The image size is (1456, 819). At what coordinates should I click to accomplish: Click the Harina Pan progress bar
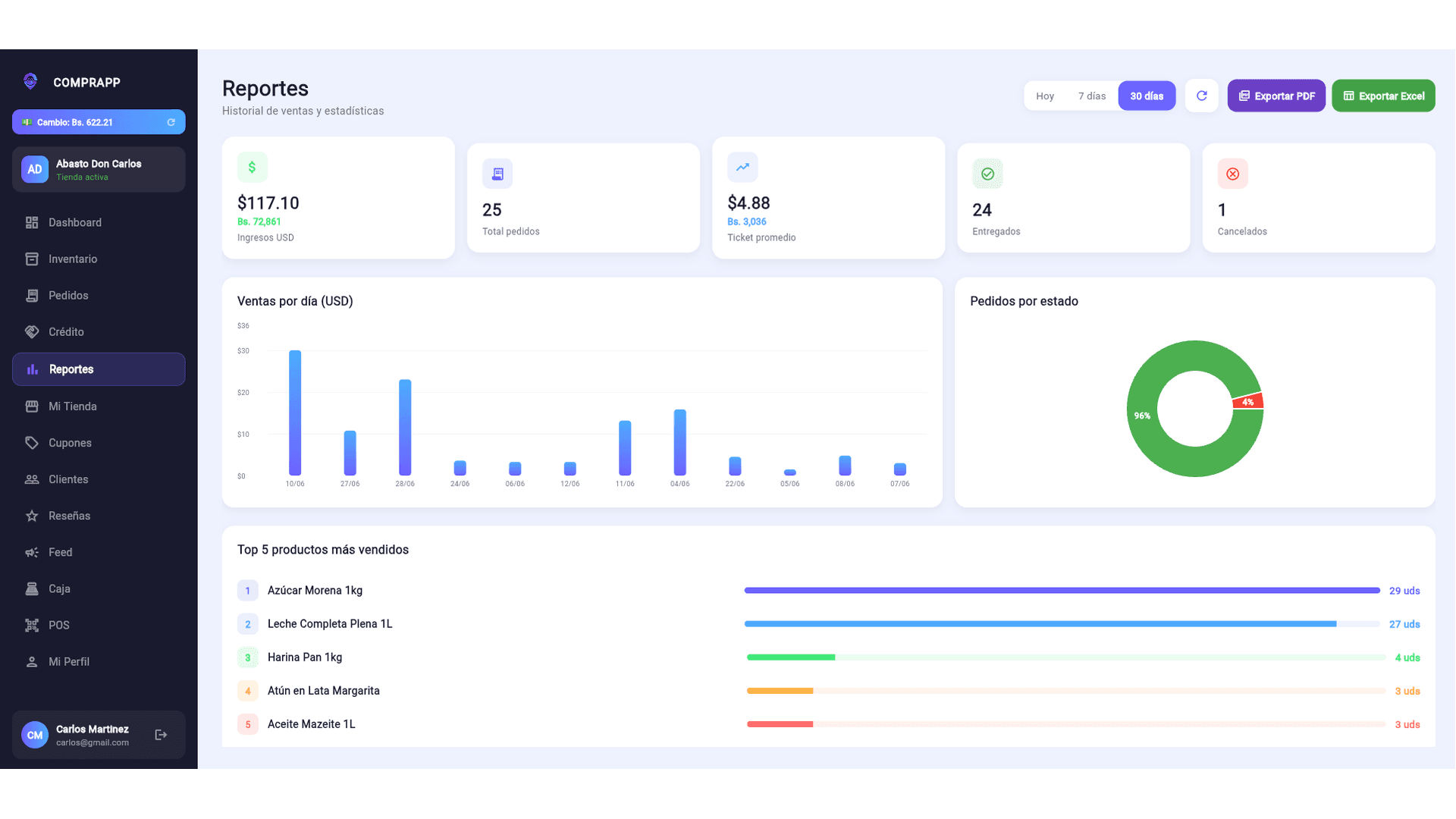[1066, 657]
